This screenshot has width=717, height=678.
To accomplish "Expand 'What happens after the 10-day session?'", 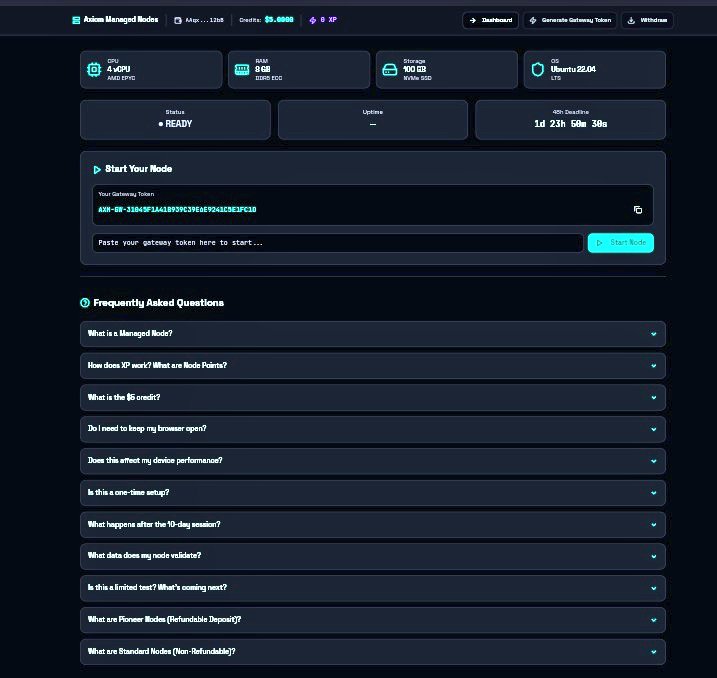I will 373,524.
